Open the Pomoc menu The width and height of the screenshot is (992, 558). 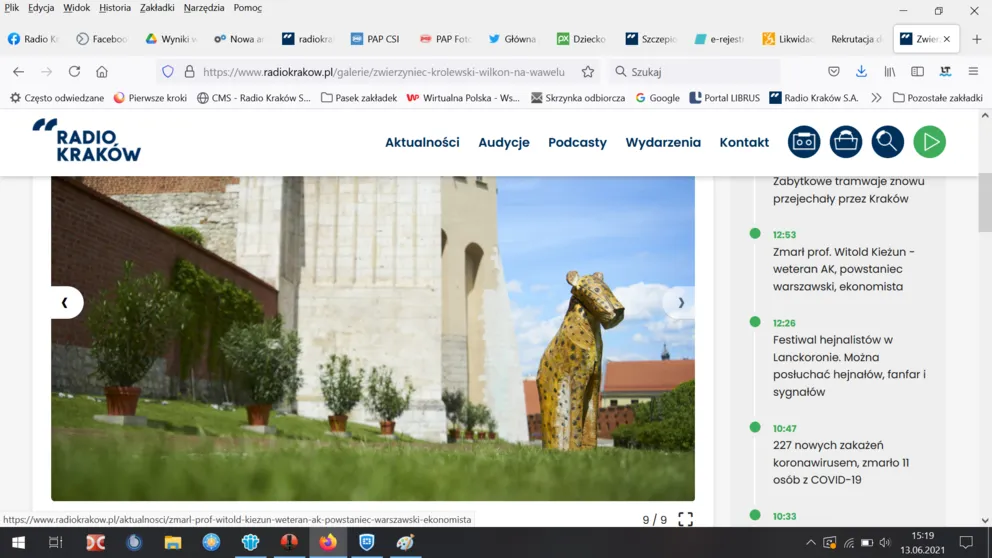[247, 8]
